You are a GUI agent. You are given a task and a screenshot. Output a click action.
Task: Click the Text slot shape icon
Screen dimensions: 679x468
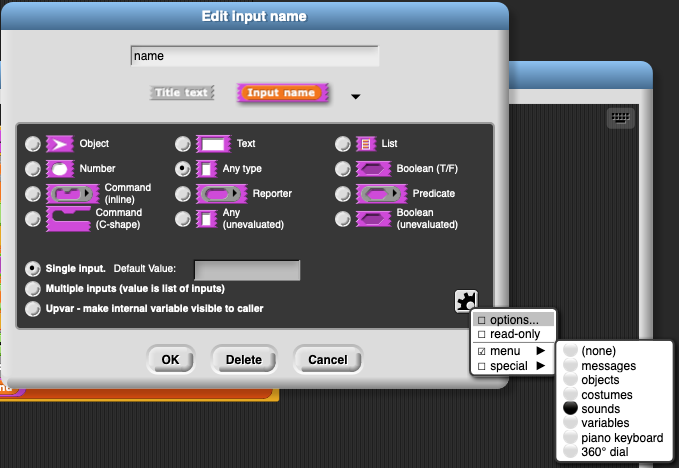tap(213, 144)
